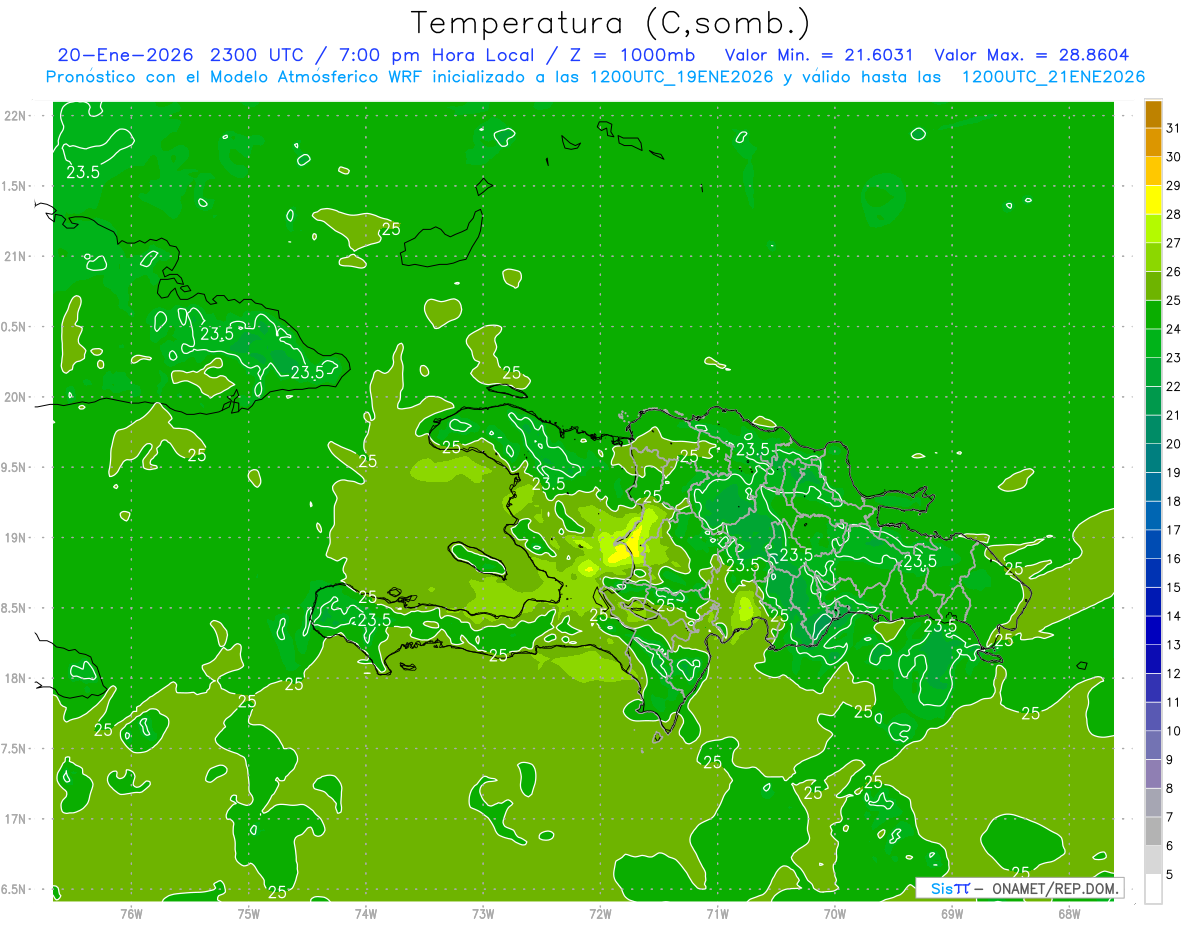
Task: Click latitude axis label '8.5N'
Action: pos(14,609)
